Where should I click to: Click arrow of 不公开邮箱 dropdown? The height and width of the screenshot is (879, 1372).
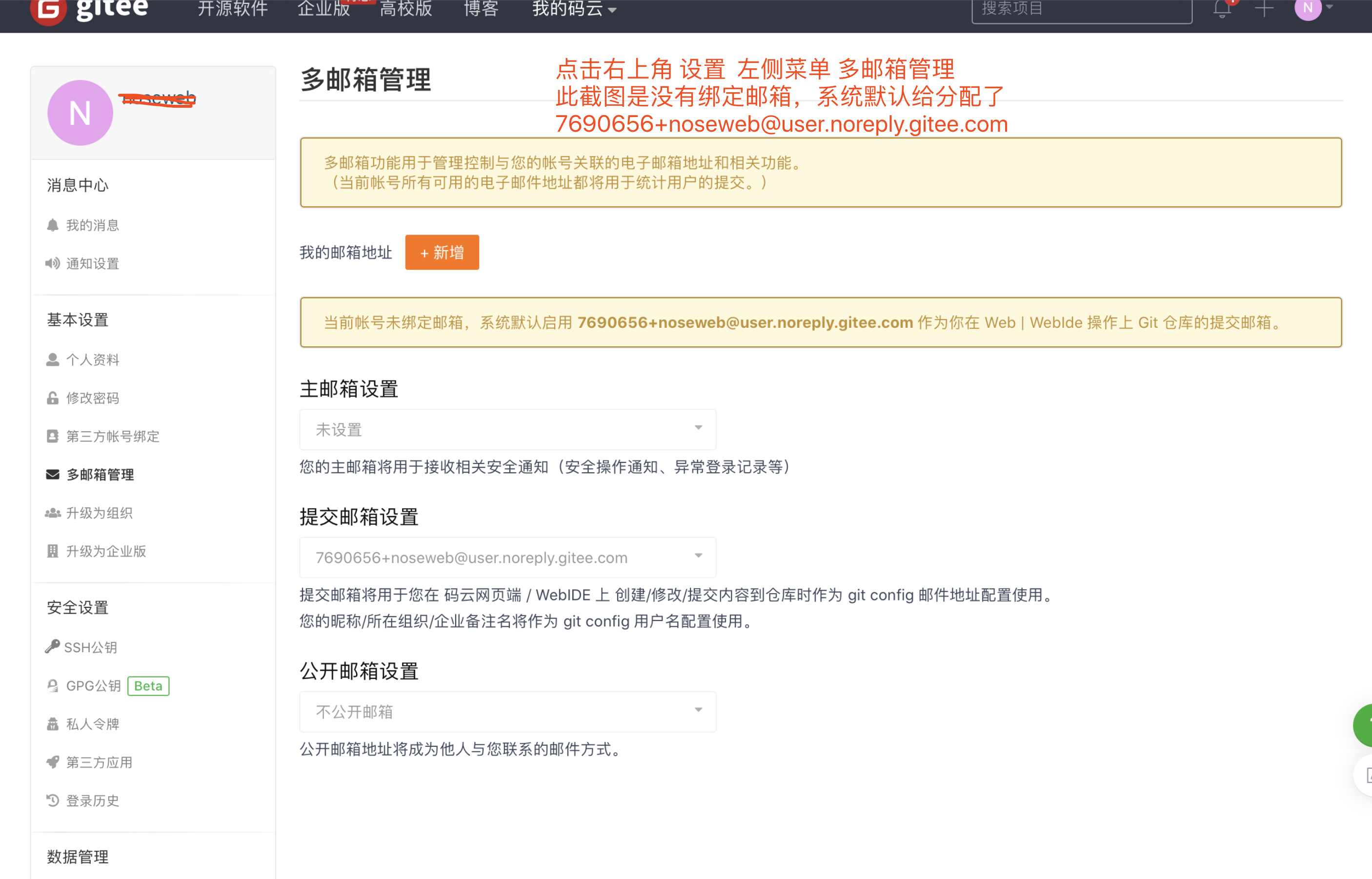coord(698,709)
